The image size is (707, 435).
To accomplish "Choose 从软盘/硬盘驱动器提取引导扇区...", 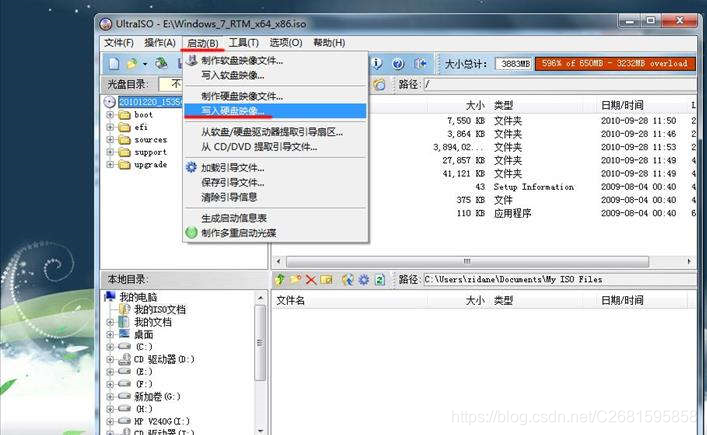I will [275, 132].
